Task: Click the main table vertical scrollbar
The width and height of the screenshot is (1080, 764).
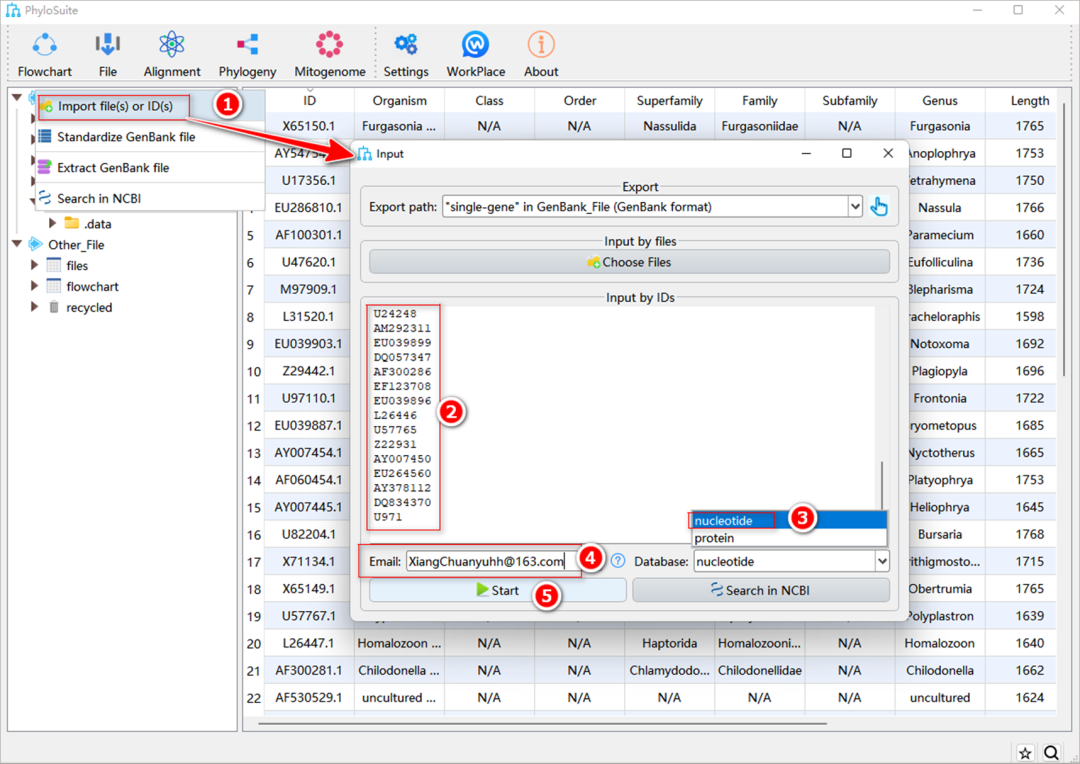Action: [x=1065, y=239]
